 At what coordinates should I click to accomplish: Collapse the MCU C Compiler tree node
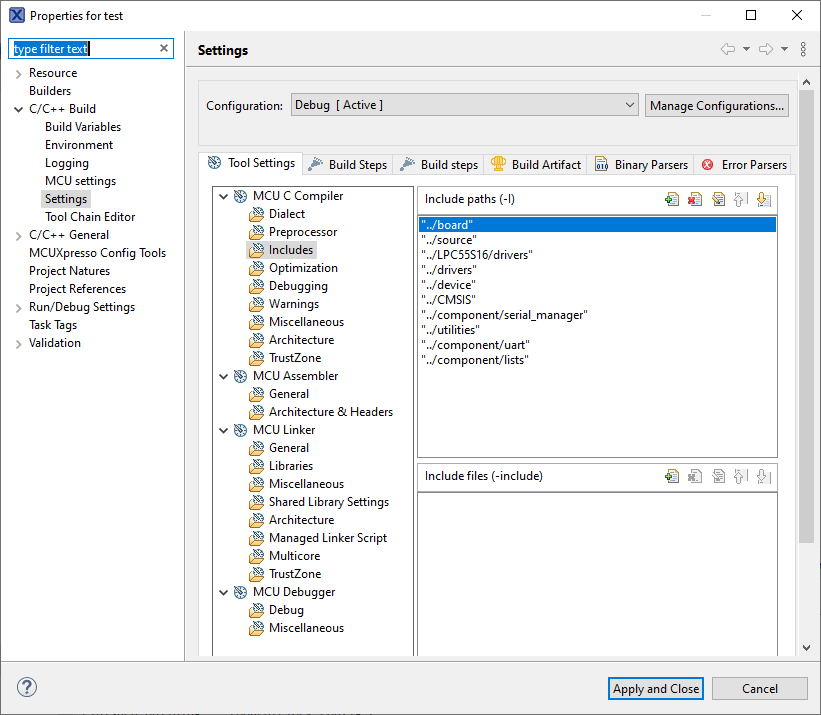point(223,196)
